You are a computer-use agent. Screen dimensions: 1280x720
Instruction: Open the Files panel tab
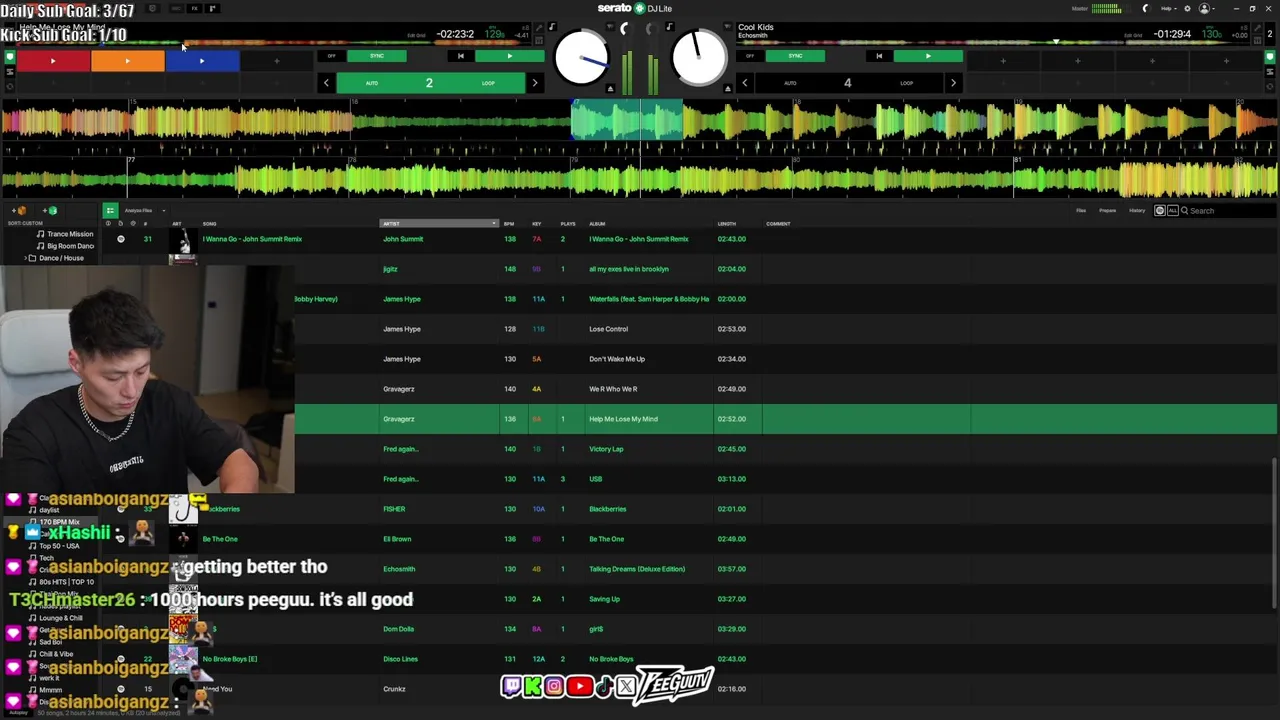(1081, 211)
